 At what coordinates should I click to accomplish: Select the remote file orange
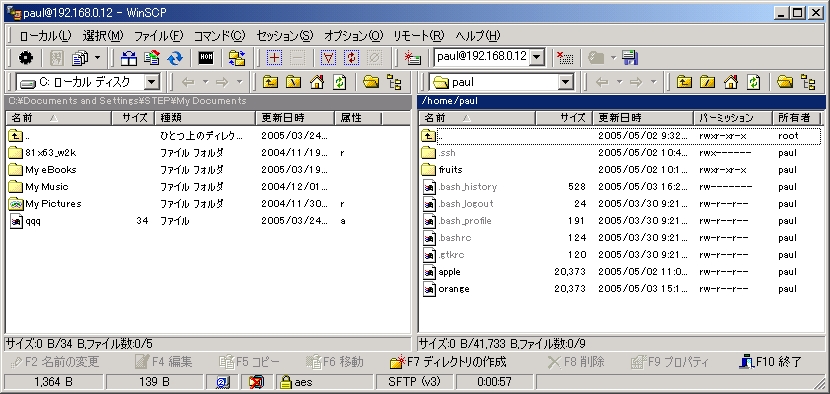(446, 289)
